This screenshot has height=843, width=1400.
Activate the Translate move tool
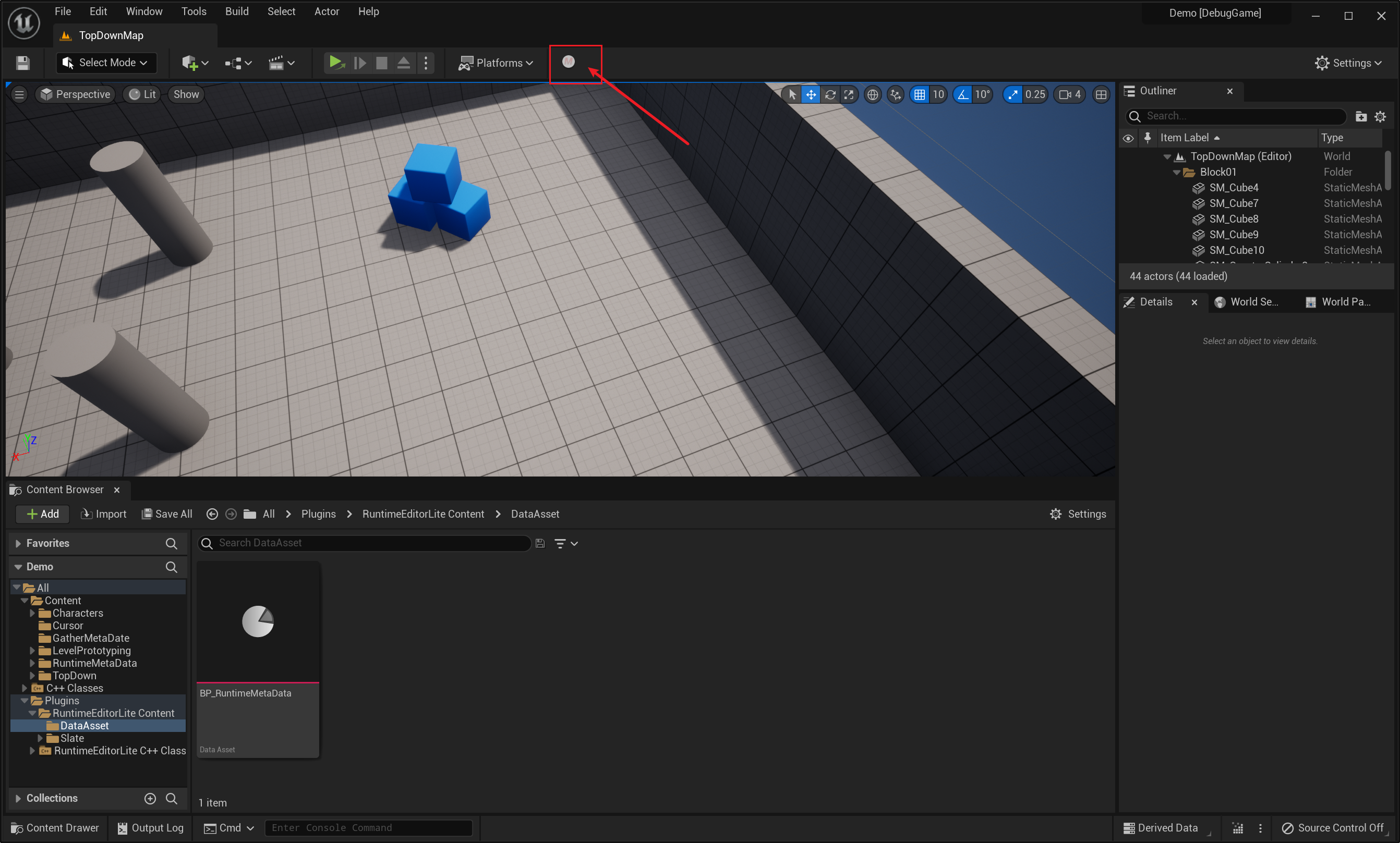(811, 94)
